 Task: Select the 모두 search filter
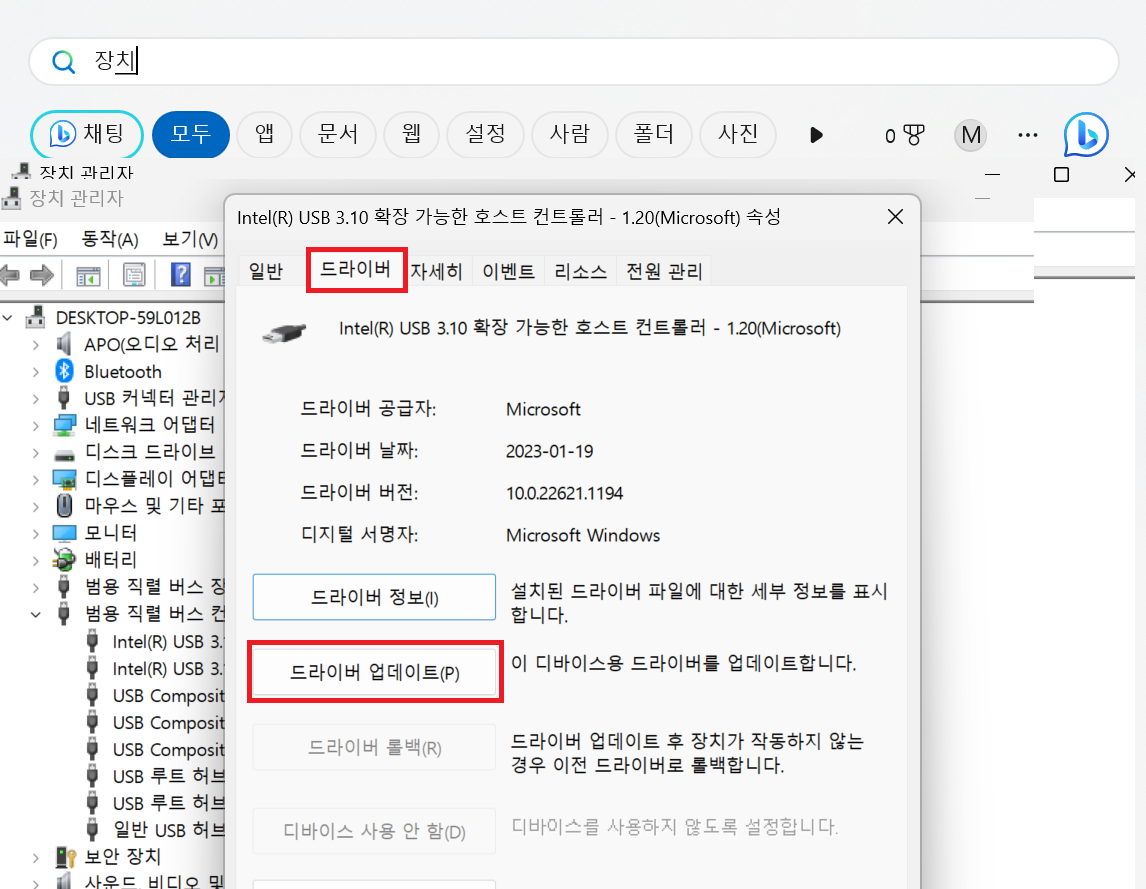191,135
